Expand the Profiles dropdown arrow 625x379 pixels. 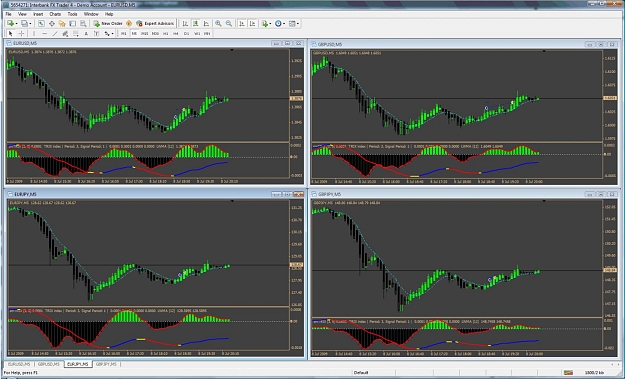pyautogui.click(x=29, y=24)
